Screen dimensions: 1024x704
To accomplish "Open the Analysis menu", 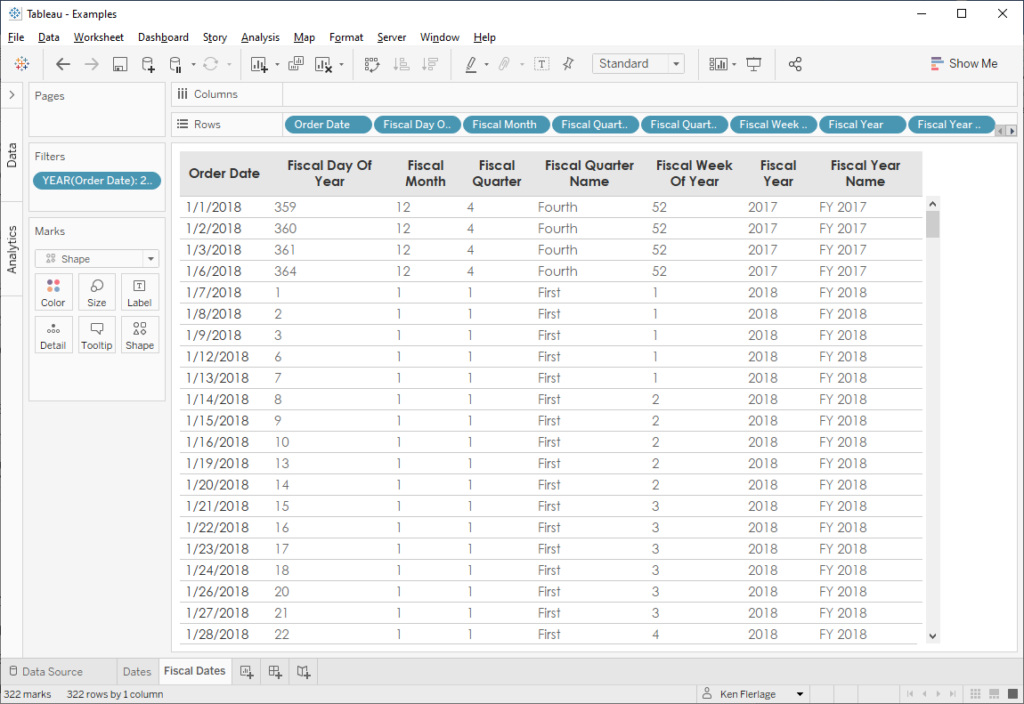I will (260, 37).
